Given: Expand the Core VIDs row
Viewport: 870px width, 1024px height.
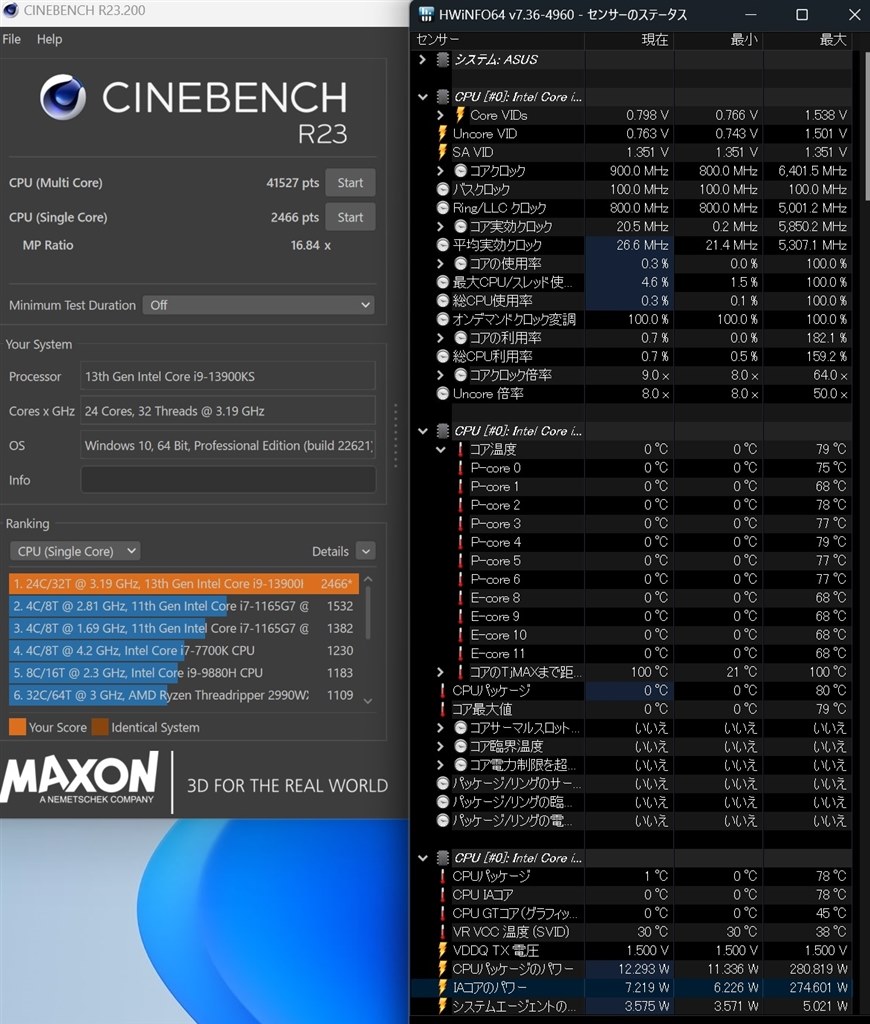Looking at the screenshot, I should coord(440,115).
